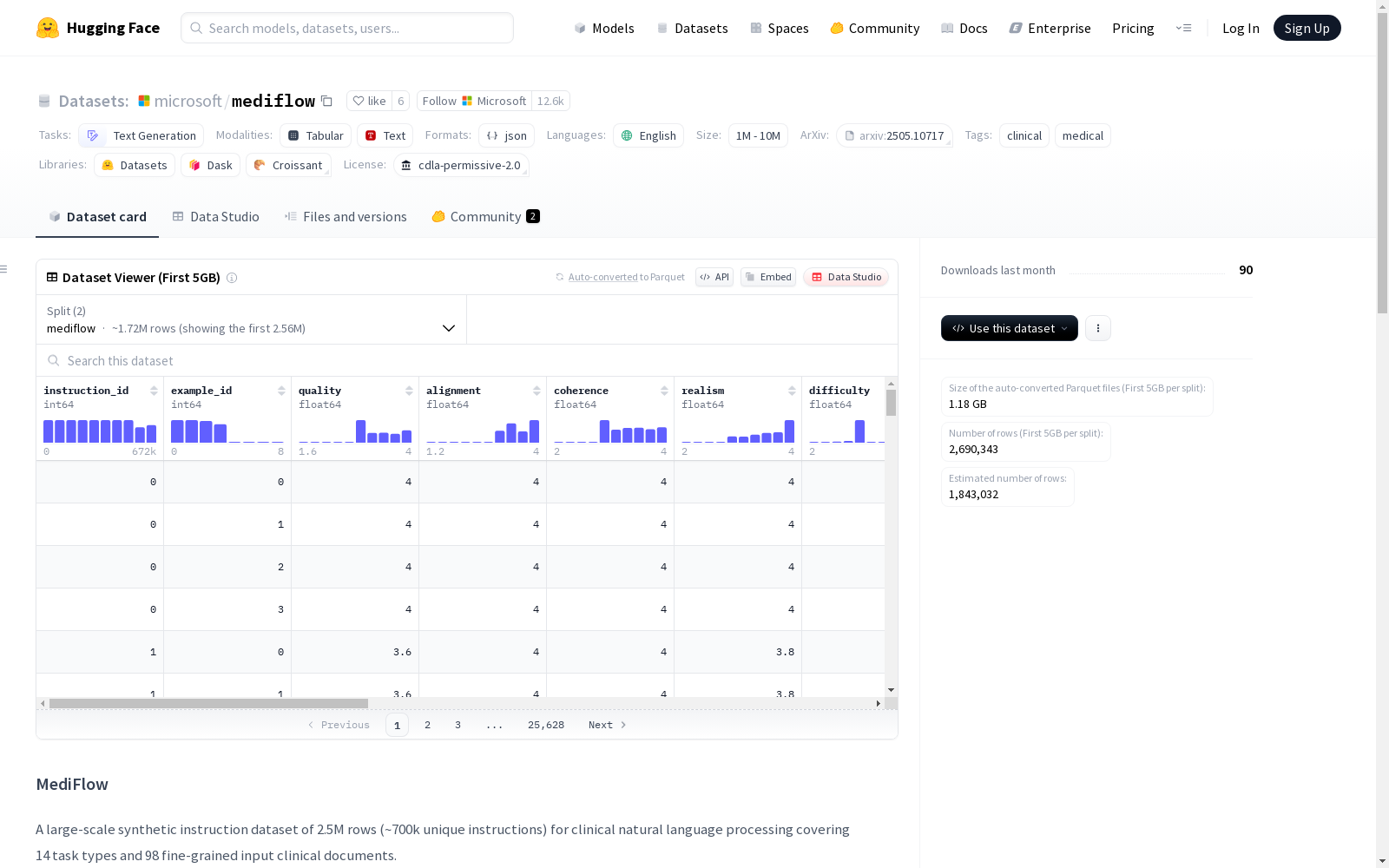1389x868 pixels.
Task: Focus the main search models field
Action: click(347, 28)
